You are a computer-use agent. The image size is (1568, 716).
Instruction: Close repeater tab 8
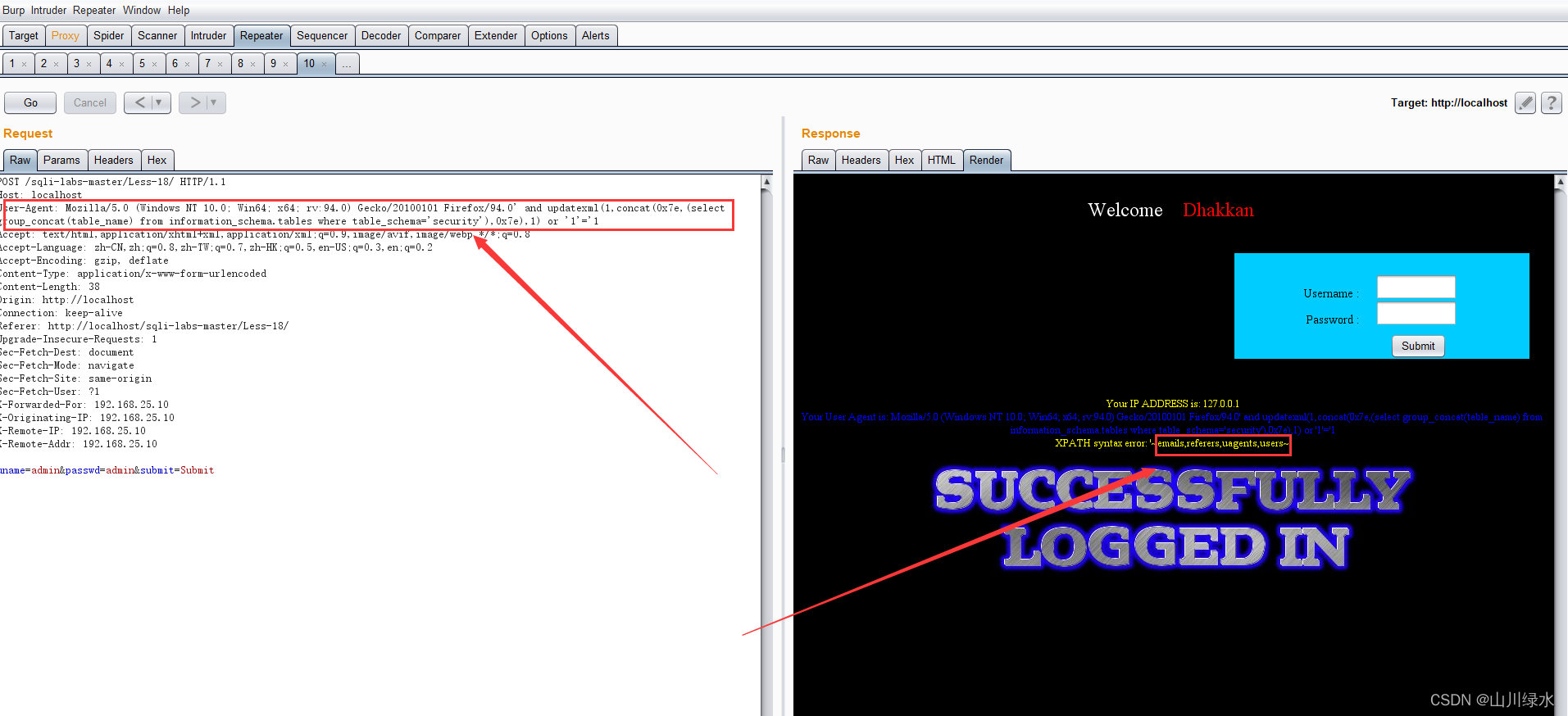tap(253, 64)
